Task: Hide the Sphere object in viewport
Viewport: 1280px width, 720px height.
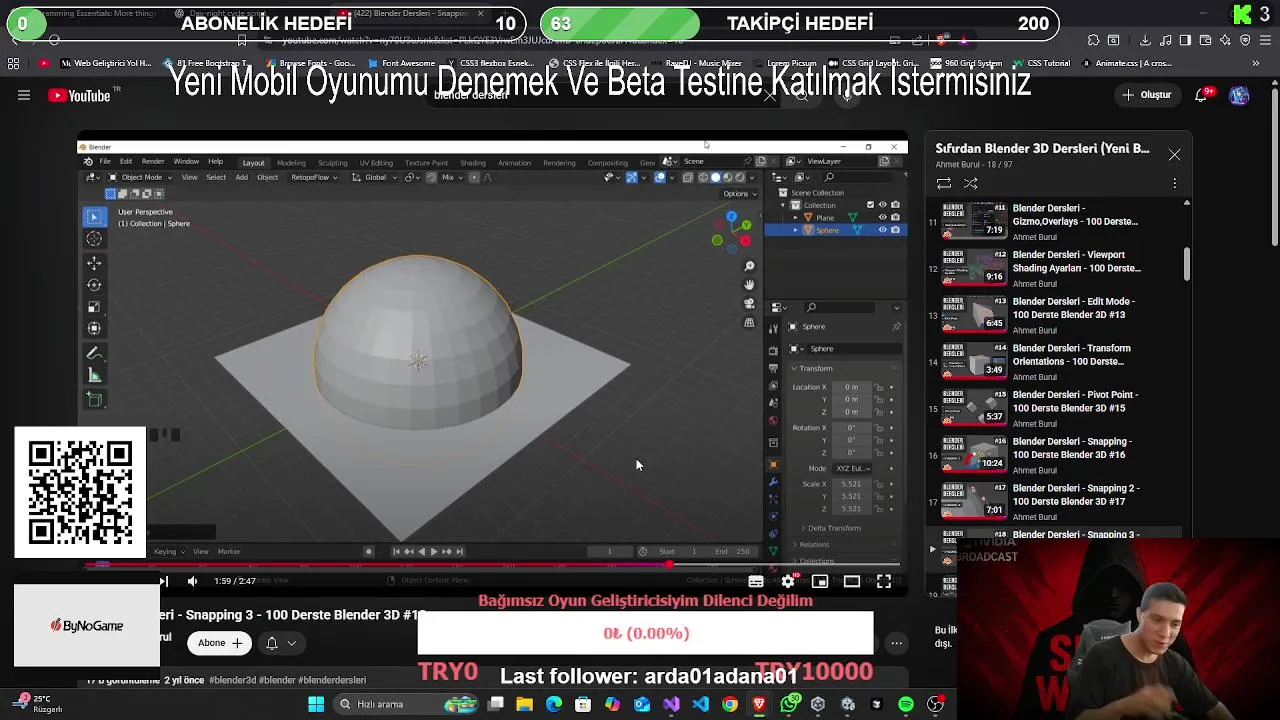Action: click(x=882, y=230)
